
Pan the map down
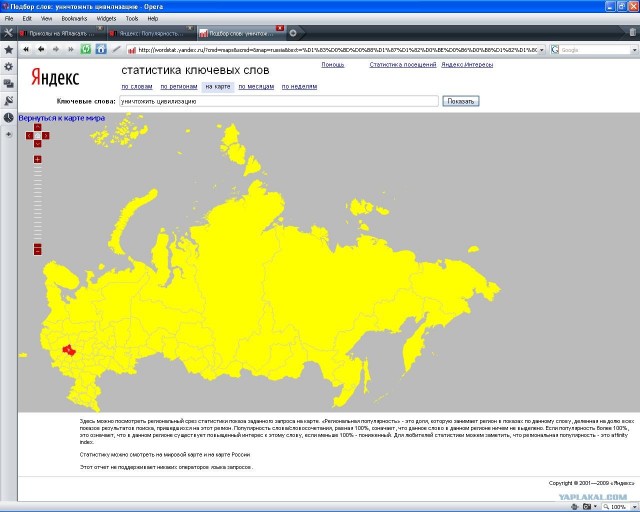point(38,144)
